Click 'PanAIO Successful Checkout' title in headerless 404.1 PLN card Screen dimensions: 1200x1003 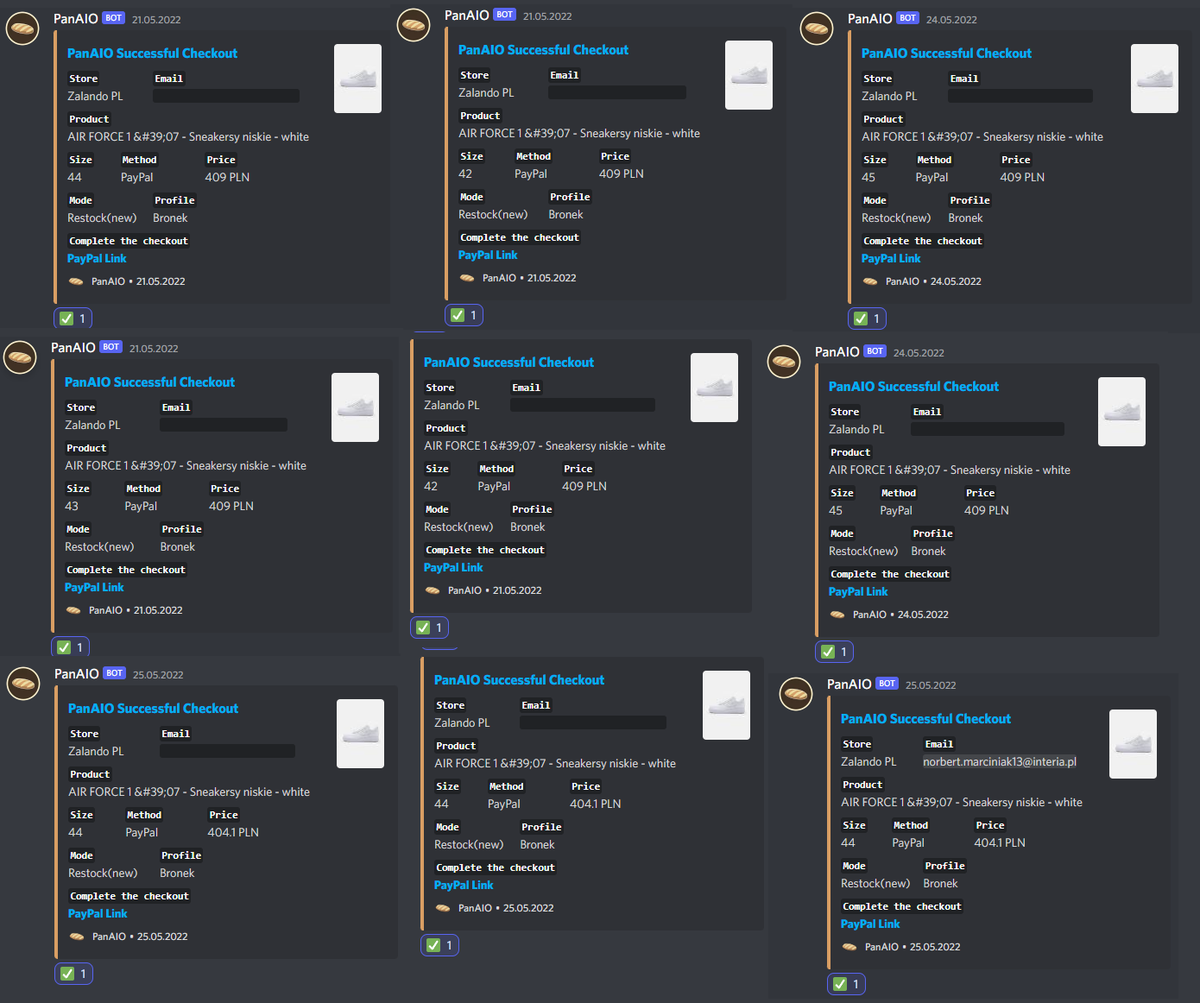tap(519, 680)
